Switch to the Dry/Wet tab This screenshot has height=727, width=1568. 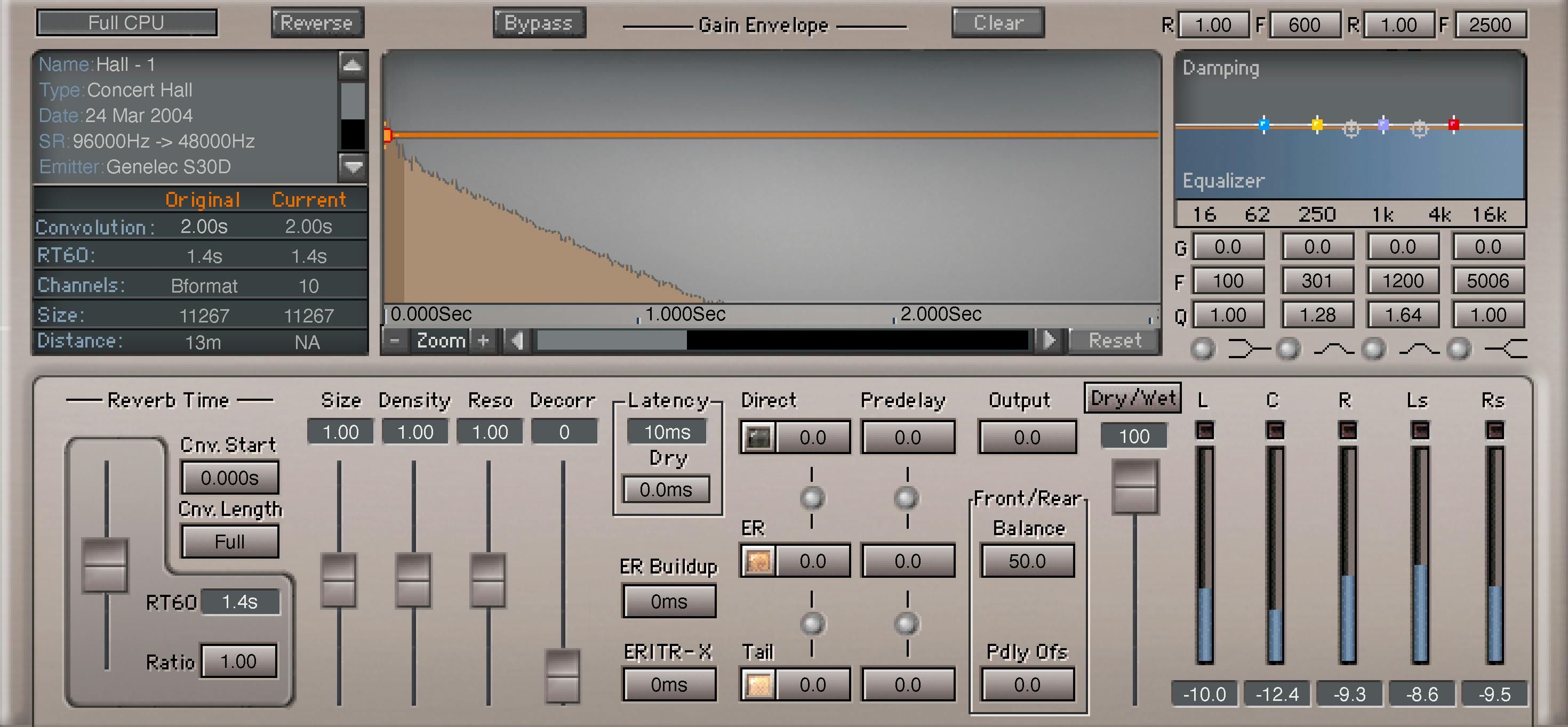point(1132,399)
